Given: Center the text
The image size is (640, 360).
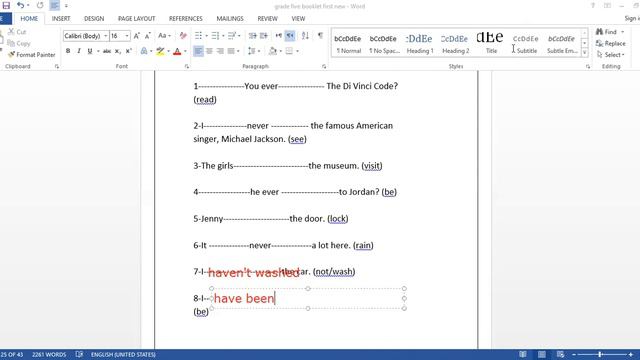Looking at the screenshot, I should (209, 51).
